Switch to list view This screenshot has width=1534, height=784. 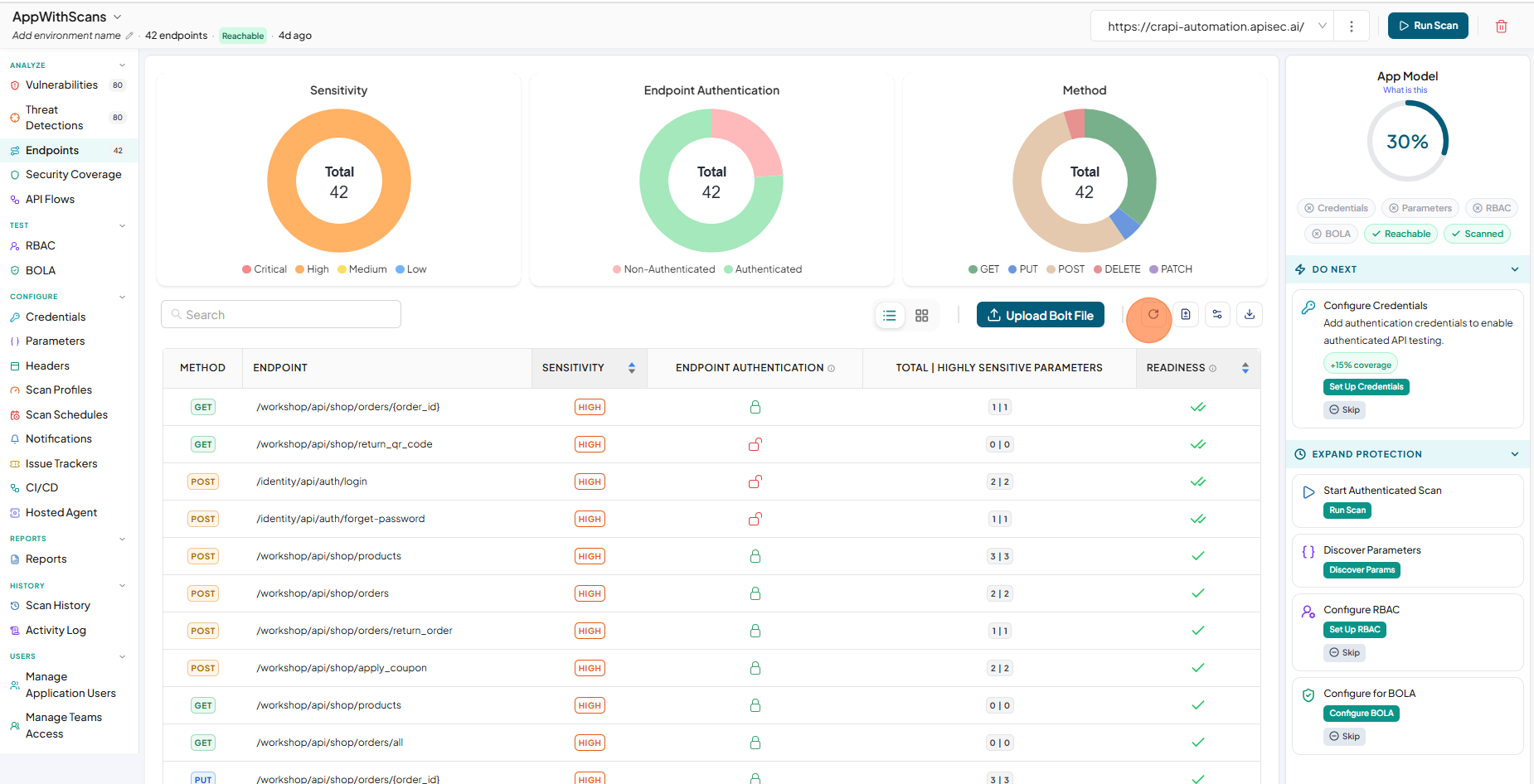click(890, 316)
